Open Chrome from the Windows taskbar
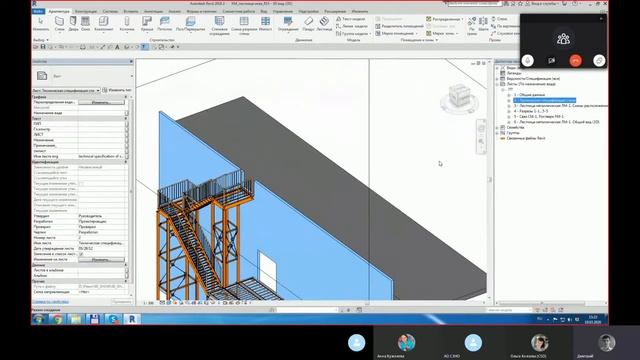The image size is (640, 360). click(57, 319)
